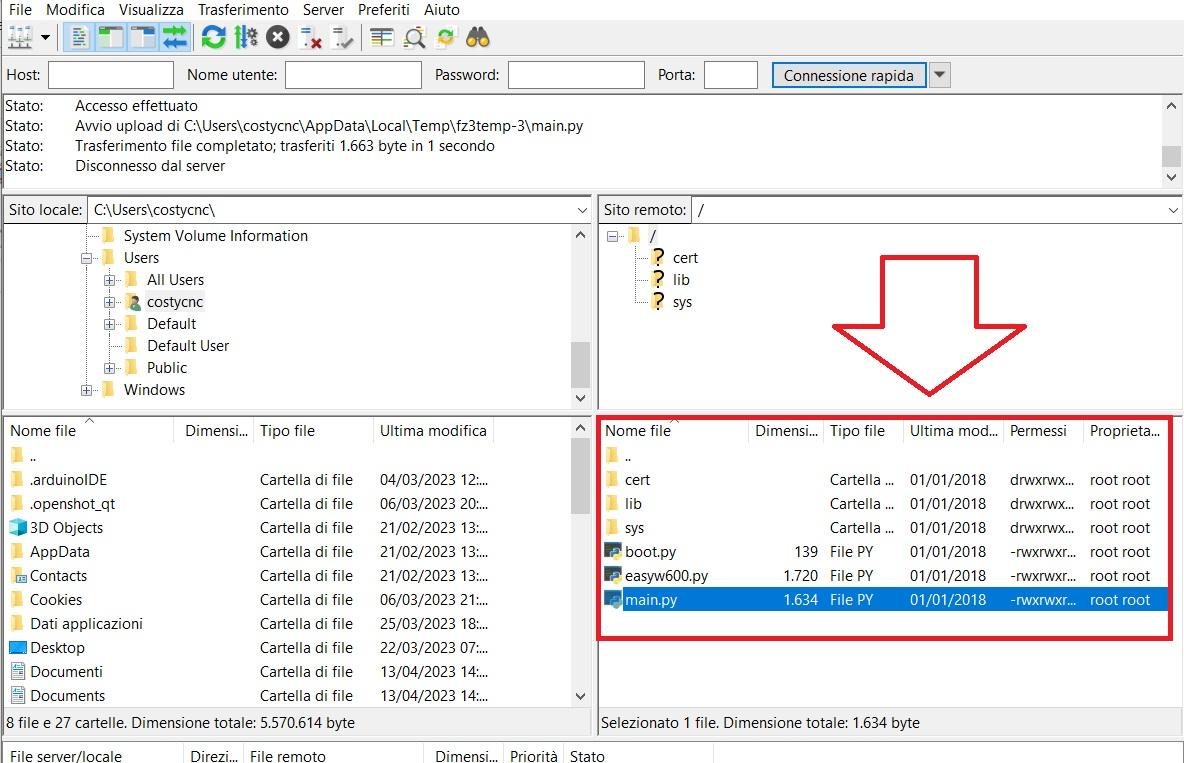The image size is (1184, 763).
Task: Expand the All Users folder
Action: (x=109, y=280)
